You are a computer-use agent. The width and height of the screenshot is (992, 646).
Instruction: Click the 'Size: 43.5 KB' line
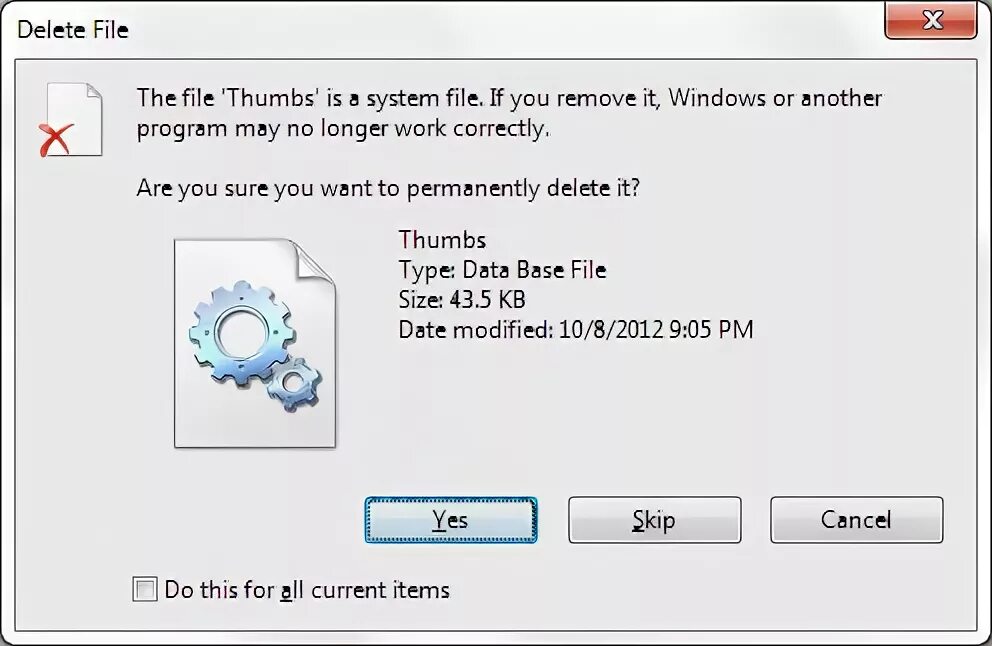point(462,299)
